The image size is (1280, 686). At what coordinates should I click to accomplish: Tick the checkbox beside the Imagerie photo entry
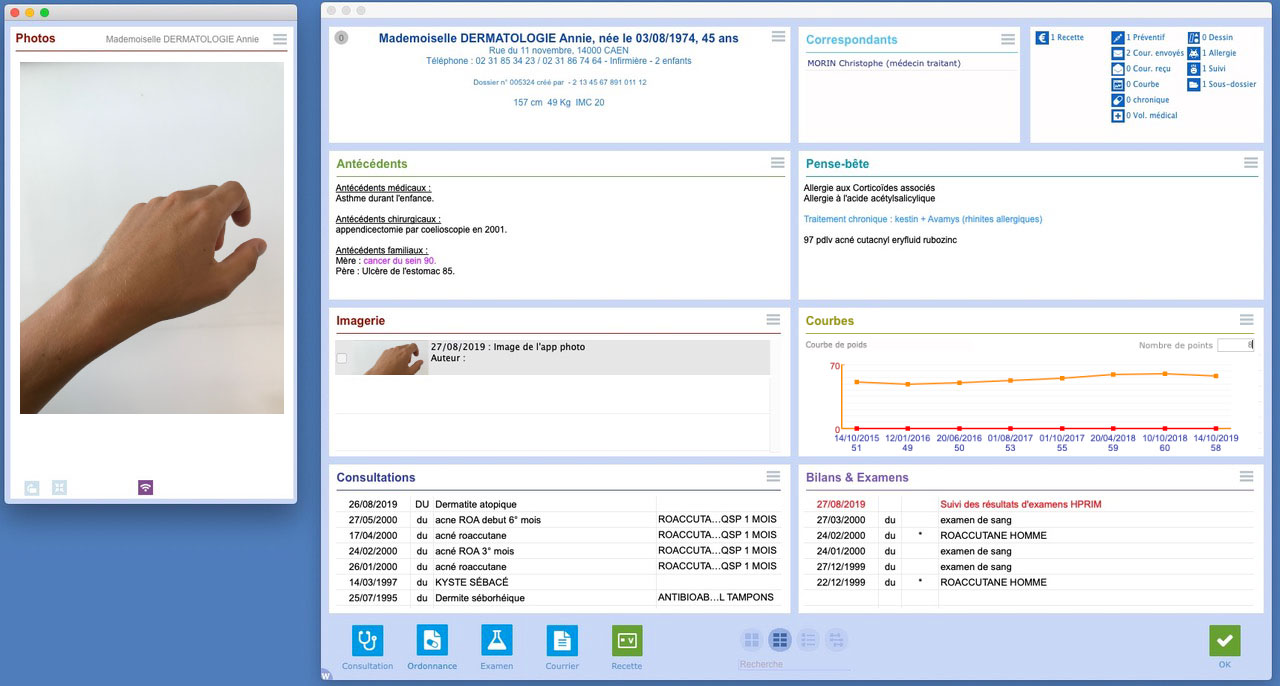pos(342,358)
